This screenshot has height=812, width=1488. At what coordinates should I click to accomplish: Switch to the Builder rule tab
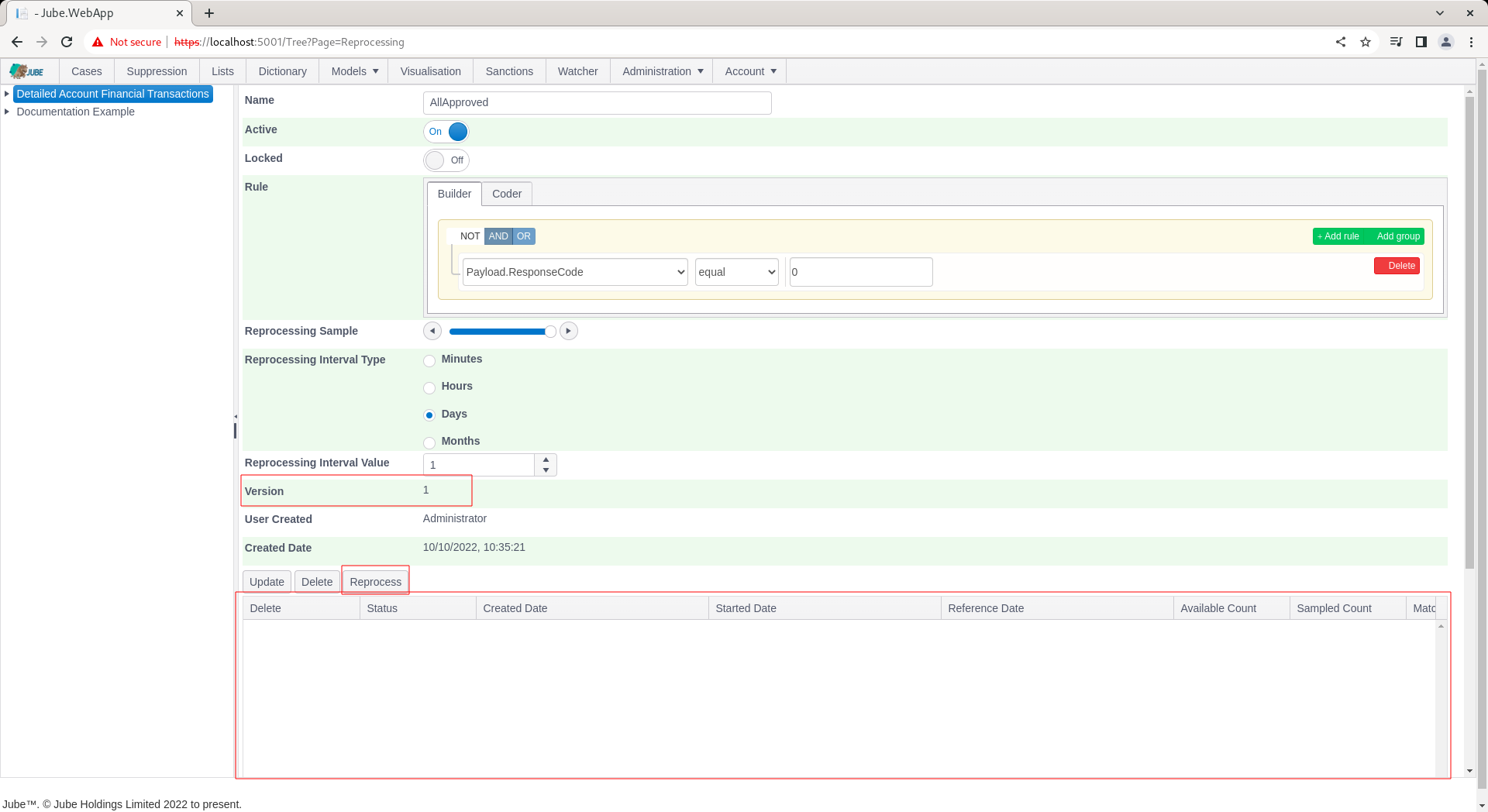[x=454, y=194]
